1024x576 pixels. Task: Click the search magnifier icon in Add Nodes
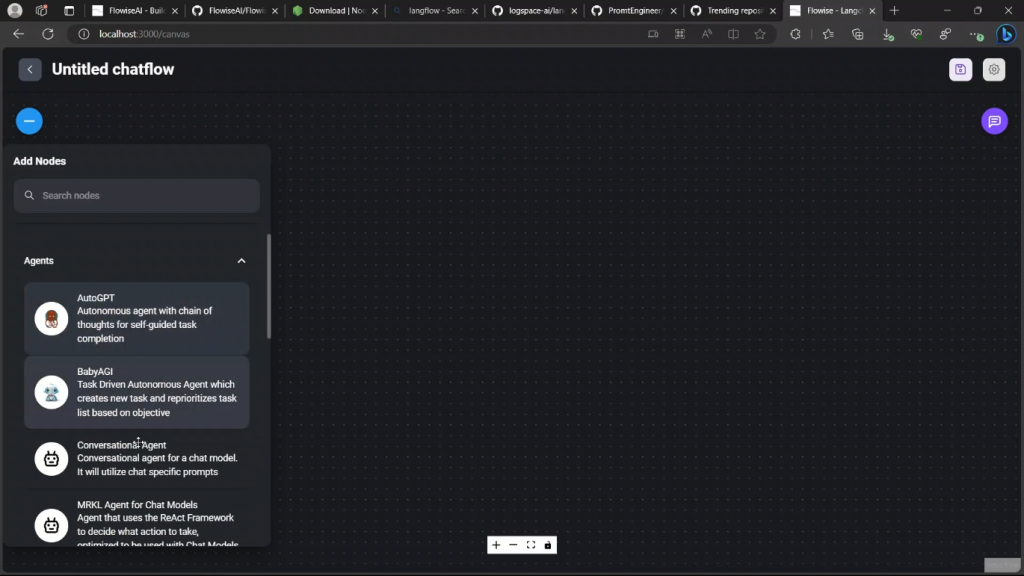[x=29, y=195]
